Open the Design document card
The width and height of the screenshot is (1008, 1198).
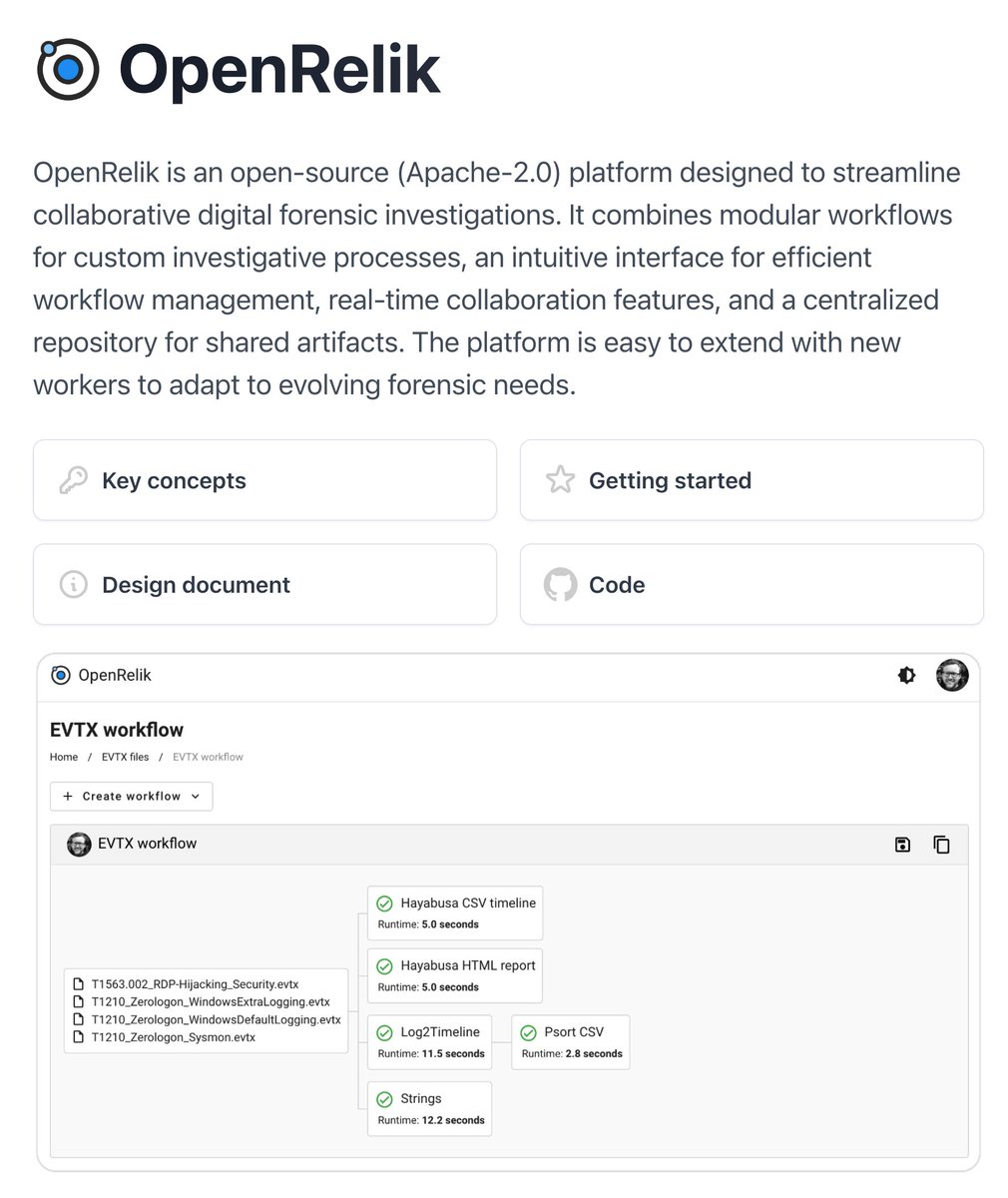coord(264,585)
